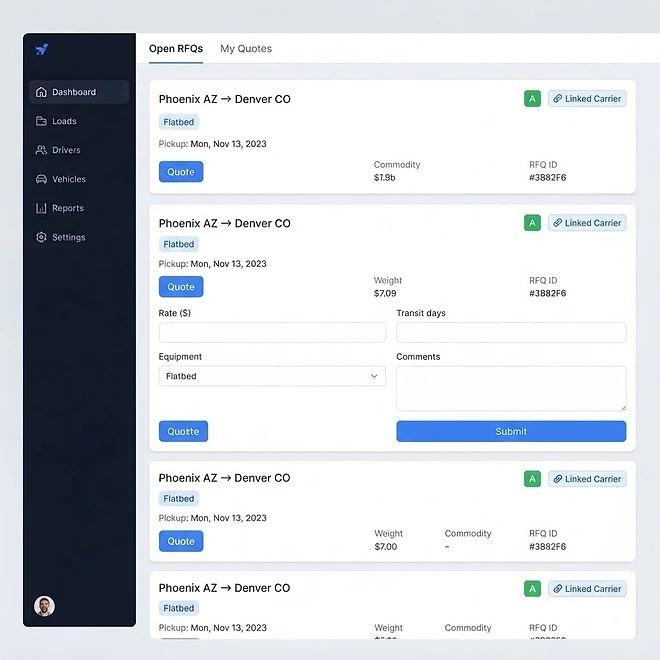Click the Reports chart icon
660x660 pixels.
(x=41, y=208)
